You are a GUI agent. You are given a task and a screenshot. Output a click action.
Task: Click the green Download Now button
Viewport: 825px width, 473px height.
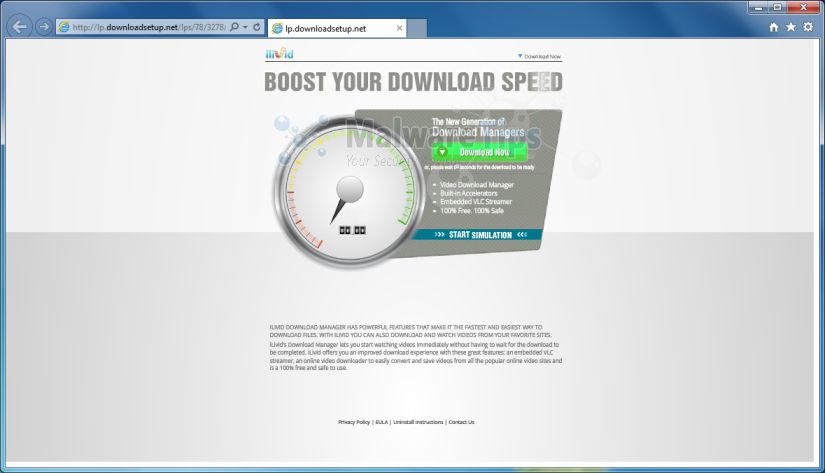tap(480, 152)
